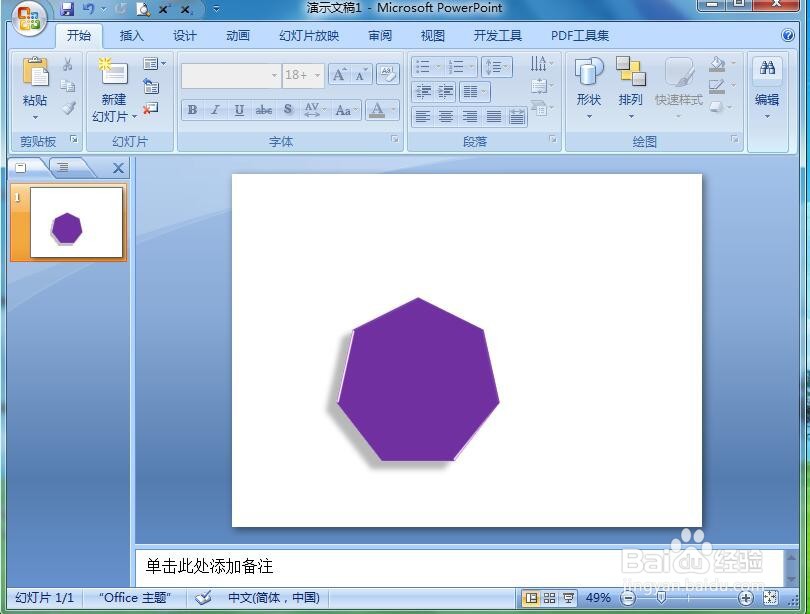
Task: Toggle bold formatting
Action: (191, 110)
